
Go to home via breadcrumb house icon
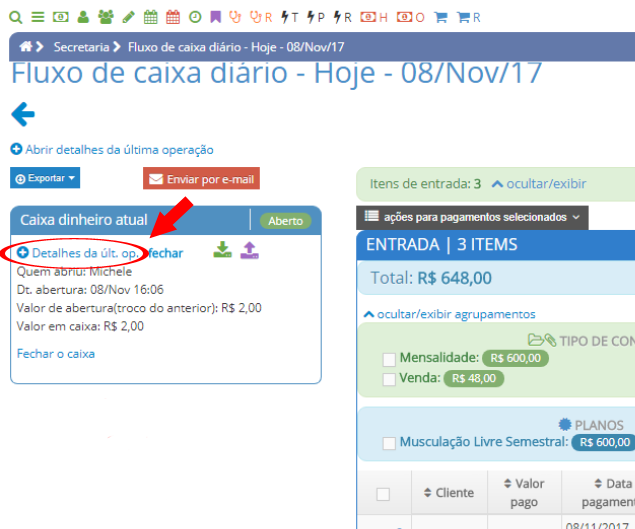click(x=26, y=46)
